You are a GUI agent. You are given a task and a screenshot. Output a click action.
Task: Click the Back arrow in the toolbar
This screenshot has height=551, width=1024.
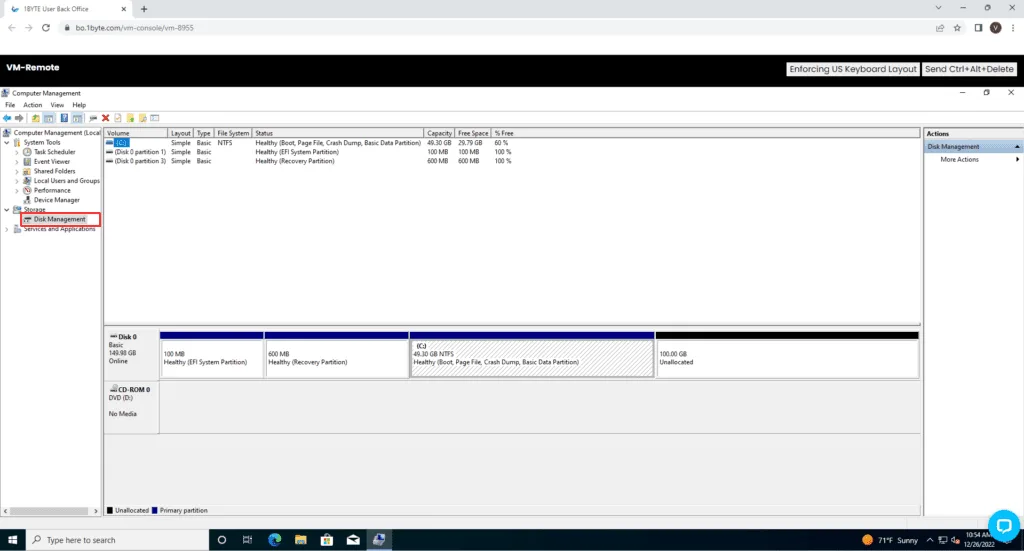tap(6, 118)
